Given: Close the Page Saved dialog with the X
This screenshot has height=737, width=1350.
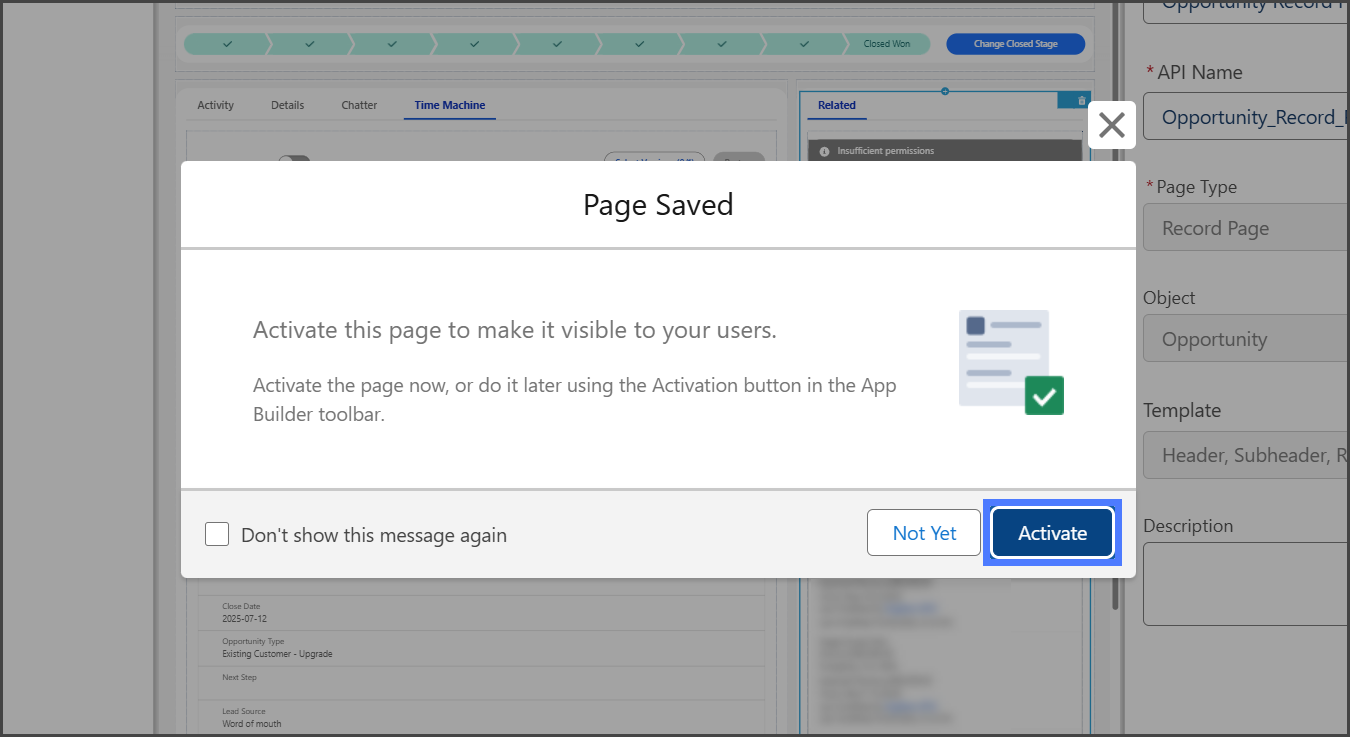Looking at the screenshot, I should click(1111, 125).
